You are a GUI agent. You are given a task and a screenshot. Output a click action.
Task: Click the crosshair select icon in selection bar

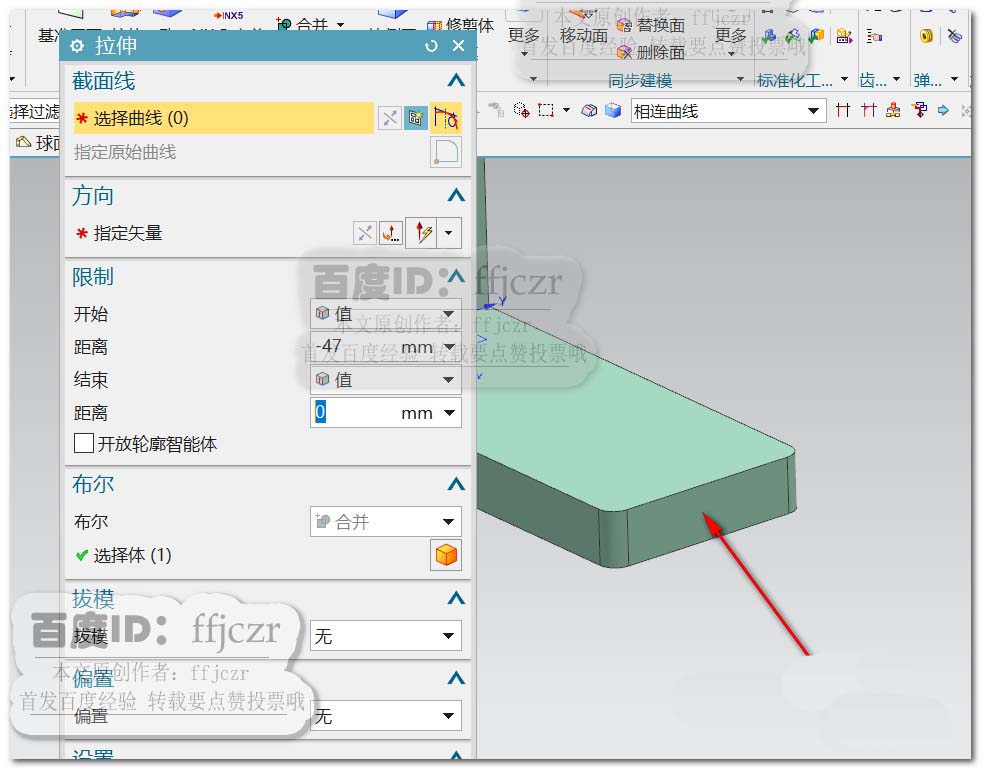(x=521, y=111)
